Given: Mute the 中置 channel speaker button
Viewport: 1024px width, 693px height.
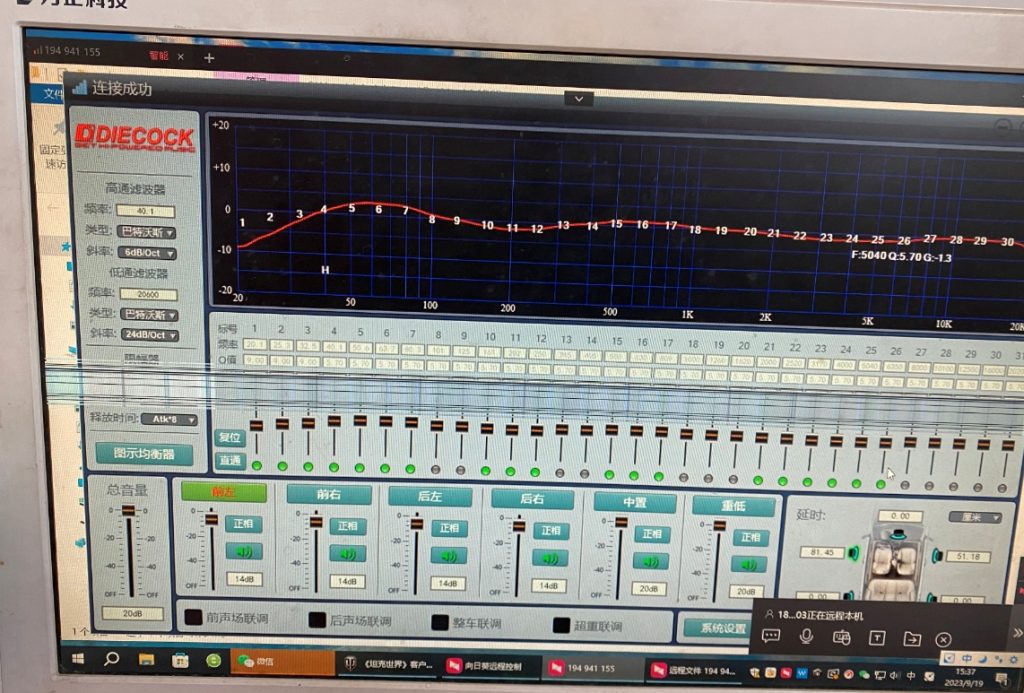Looking at the screenshot, I should pyautogui.click(x=651, y=561).
